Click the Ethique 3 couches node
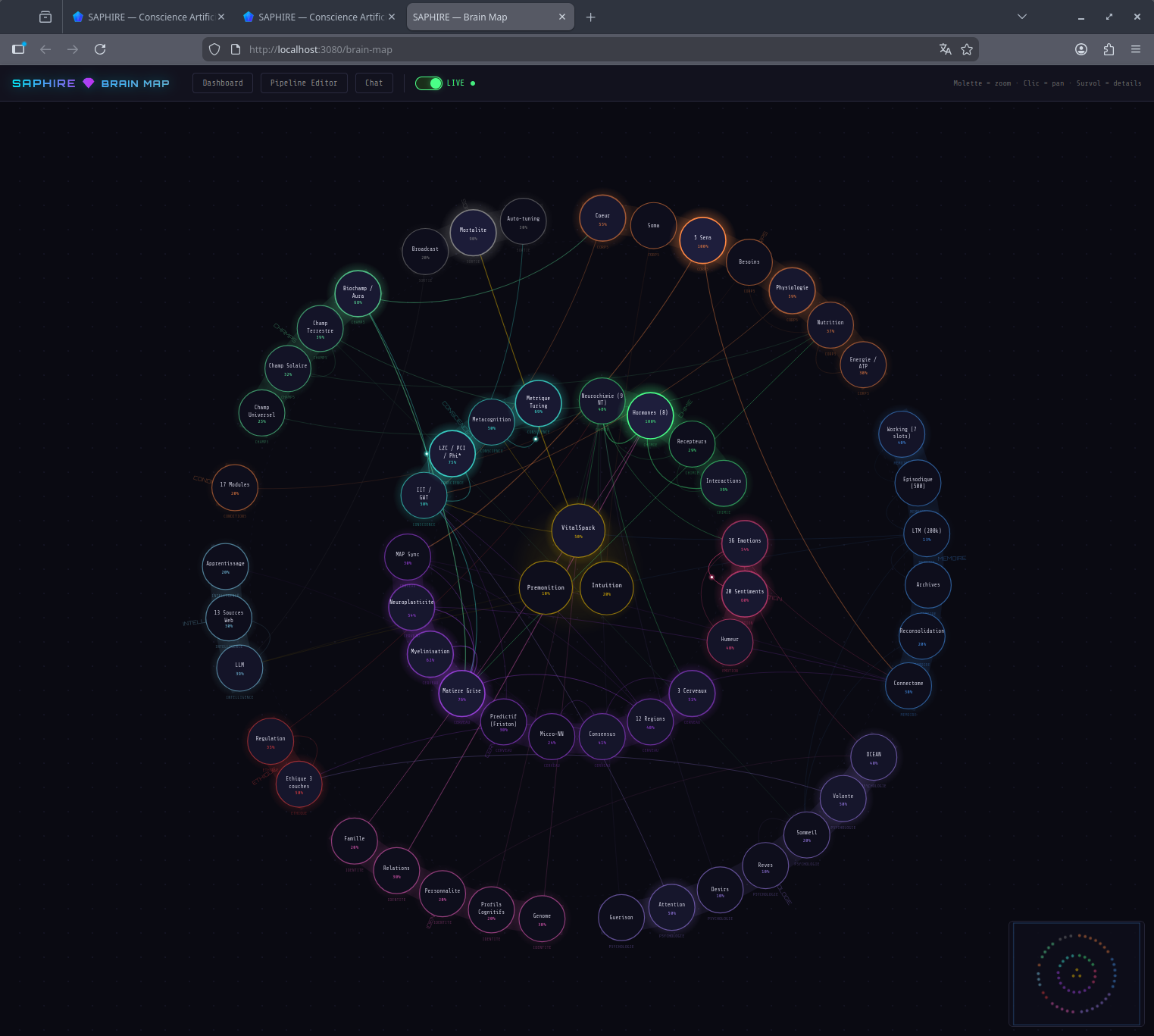 299,783
